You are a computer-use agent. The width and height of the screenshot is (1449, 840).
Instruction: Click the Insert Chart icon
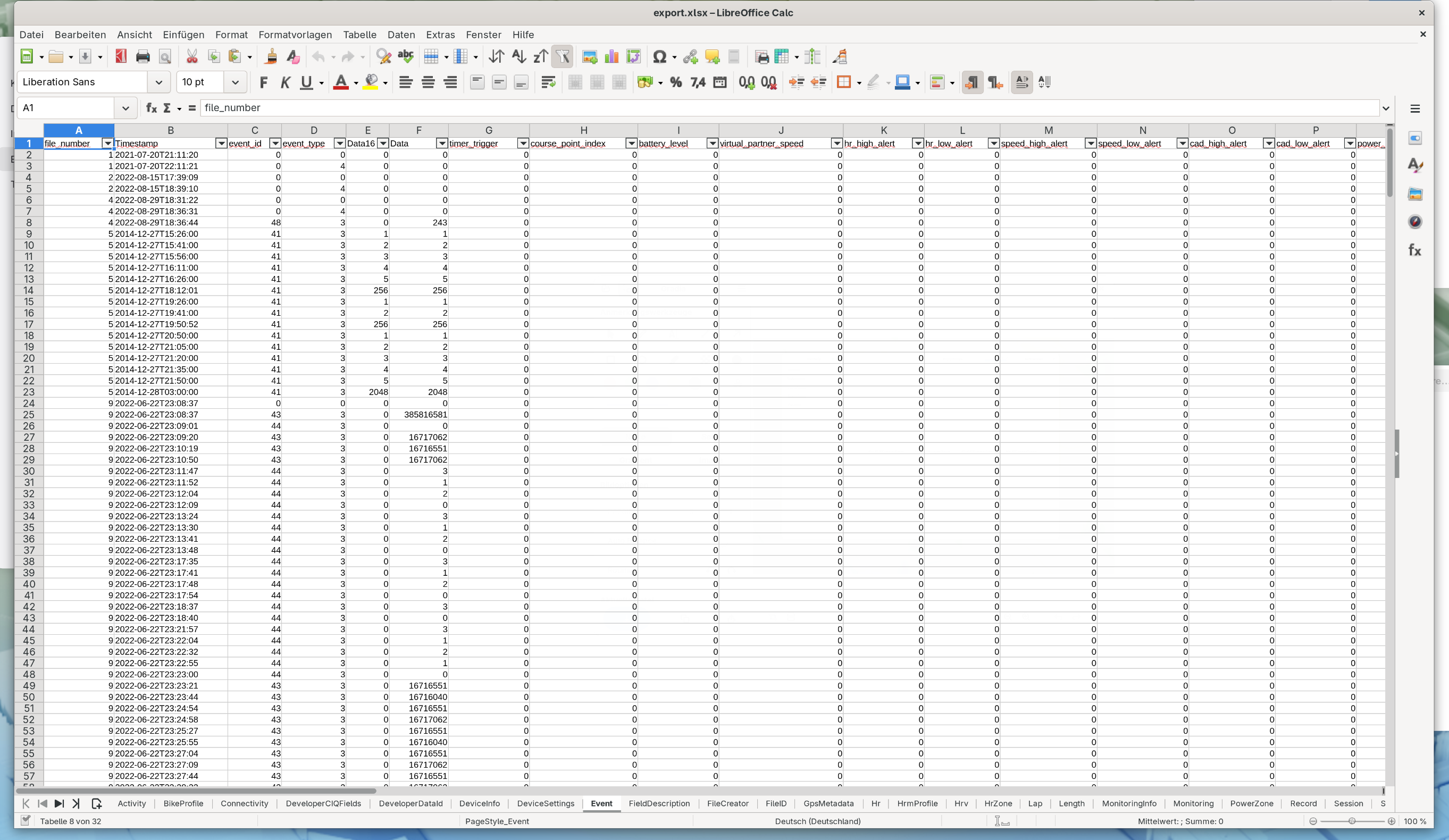coord(612,56)
